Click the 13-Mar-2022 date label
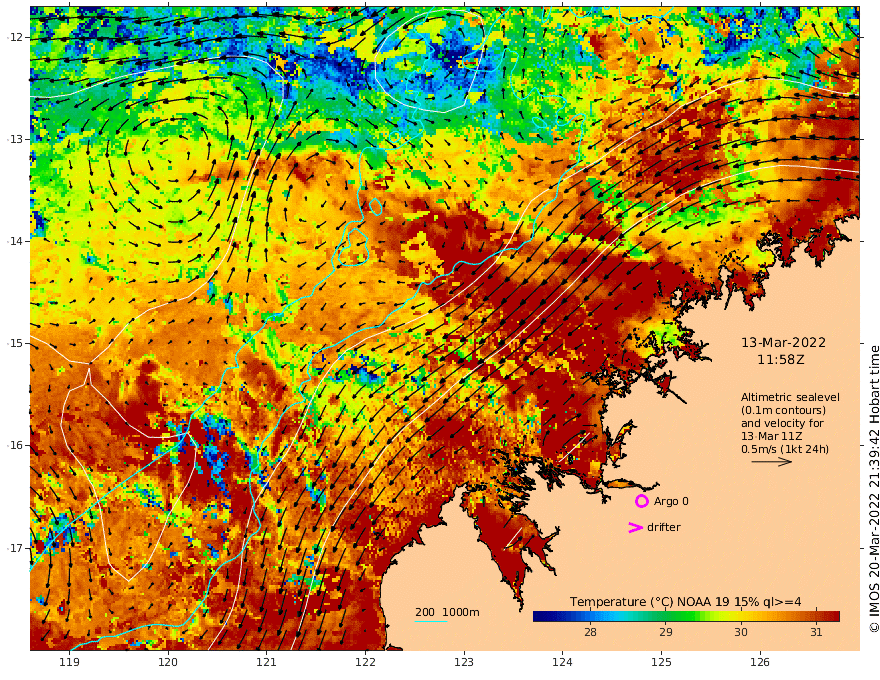Viewport: 880px width, 680px height. pos(783,342)
